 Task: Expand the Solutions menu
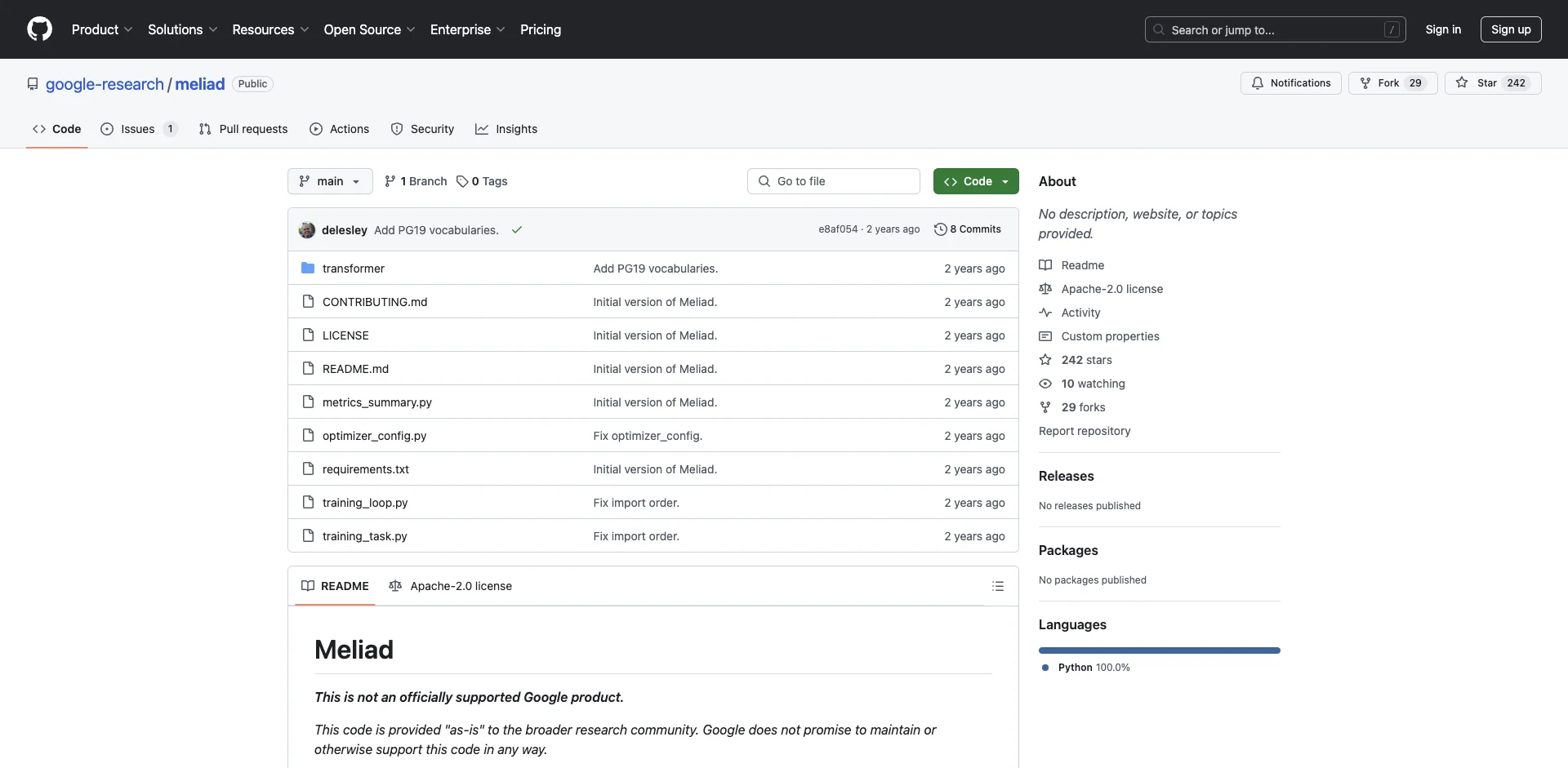click(182, 29)
